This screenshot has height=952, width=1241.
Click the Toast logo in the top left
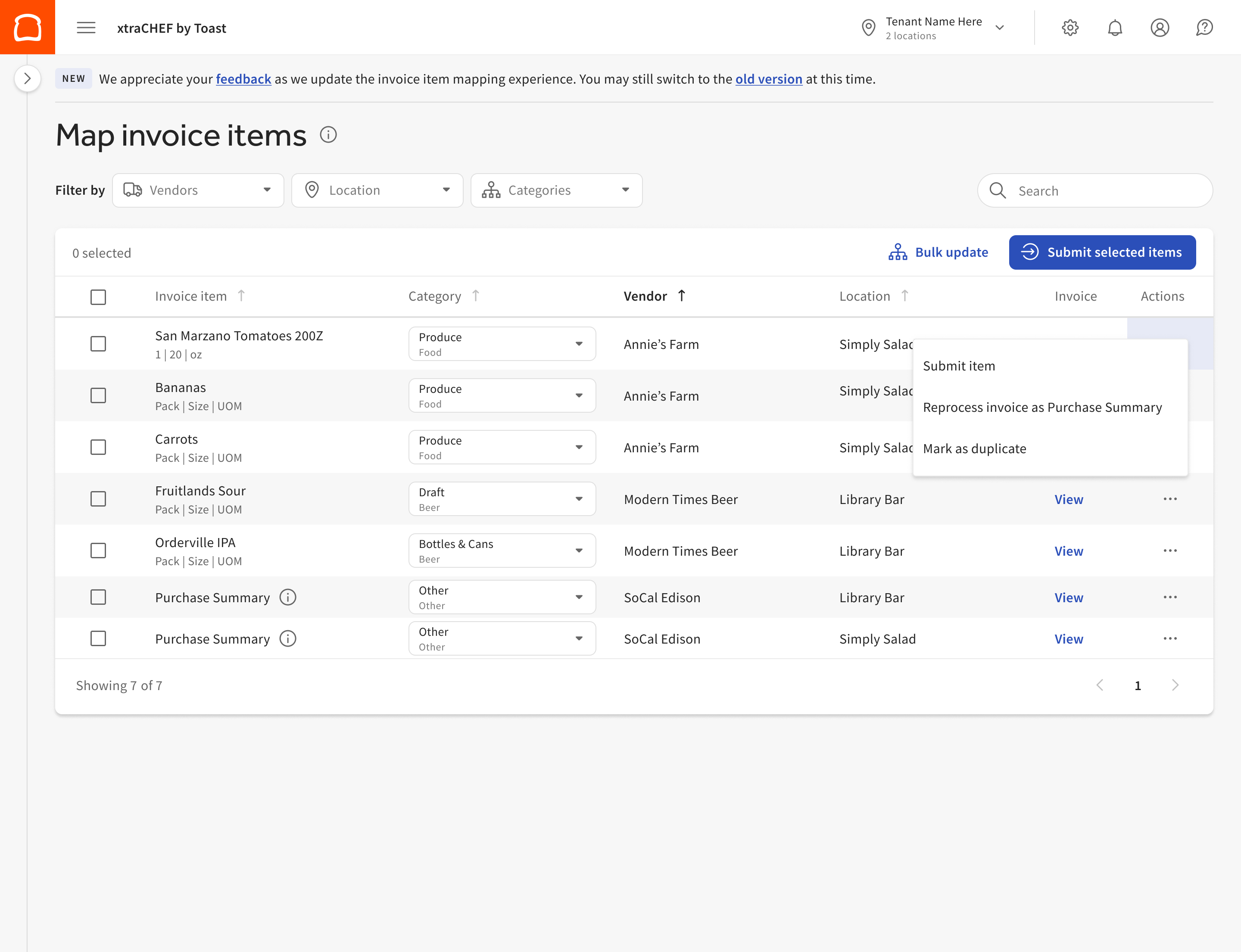pos(27,27)
